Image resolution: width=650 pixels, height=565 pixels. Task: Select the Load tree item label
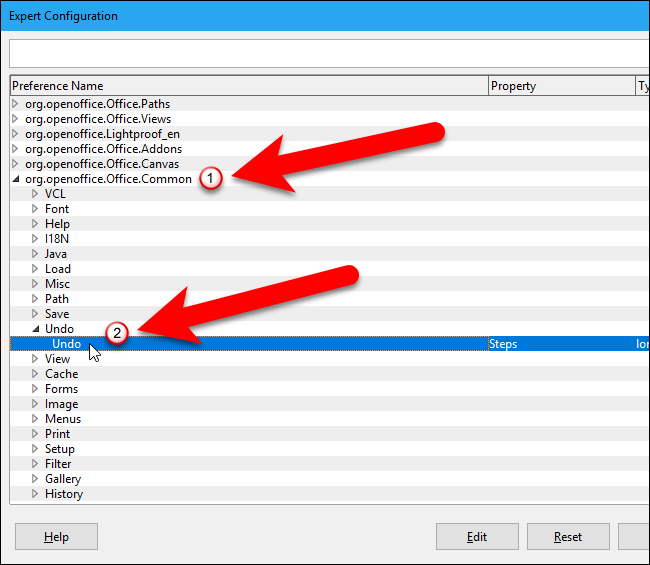tap(58, 269)
